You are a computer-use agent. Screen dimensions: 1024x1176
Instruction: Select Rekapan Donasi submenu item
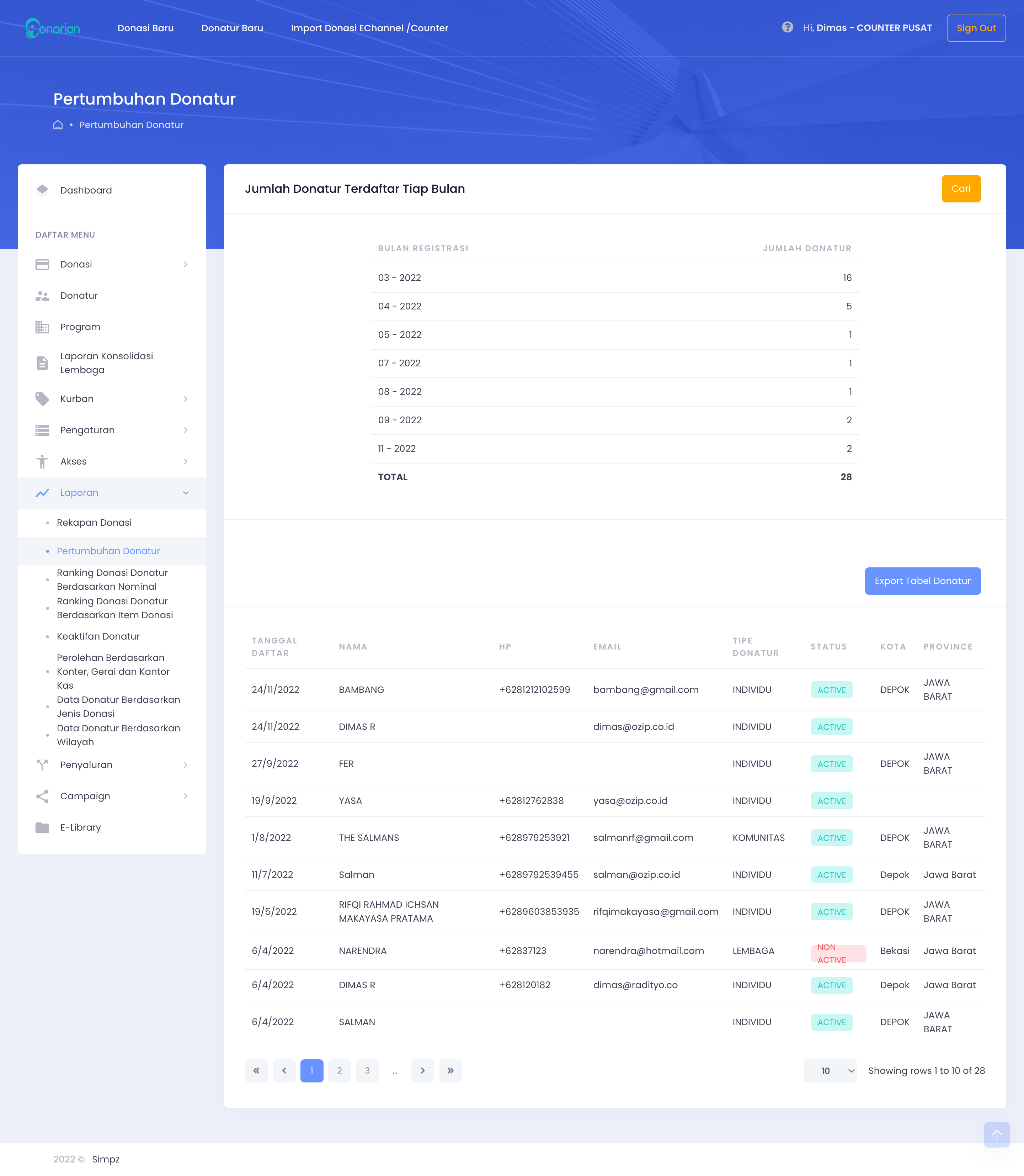click(x=94, y=523)
